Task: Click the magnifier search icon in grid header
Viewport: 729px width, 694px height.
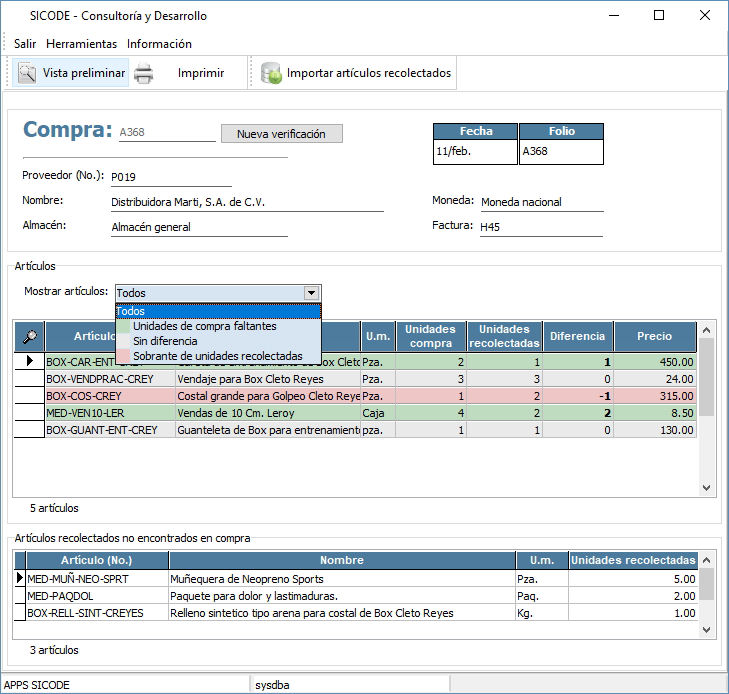Action: (30, 336)
